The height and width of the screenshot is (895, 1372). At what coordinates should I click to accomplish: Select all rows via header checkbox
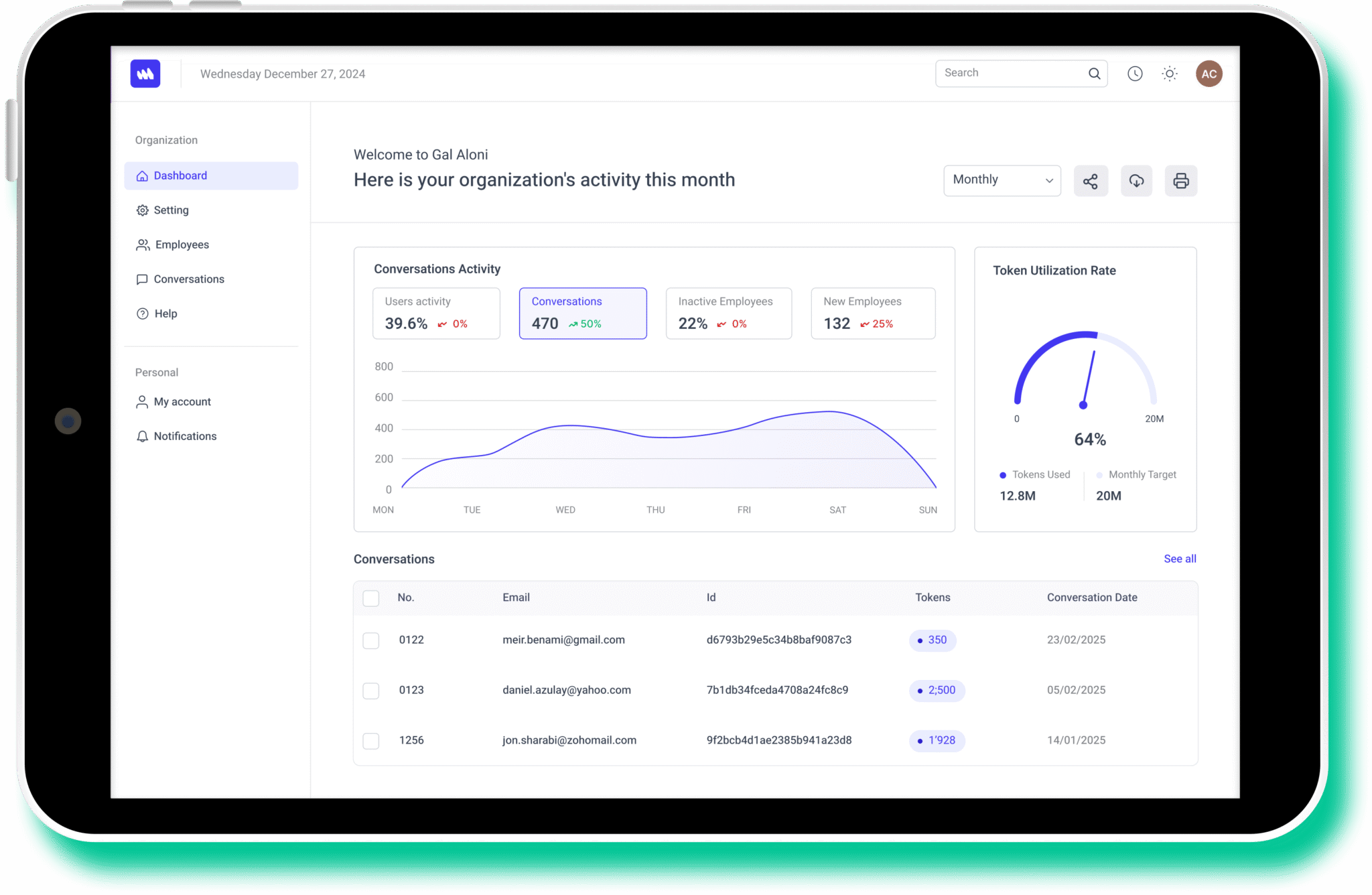tap(370, 598)
